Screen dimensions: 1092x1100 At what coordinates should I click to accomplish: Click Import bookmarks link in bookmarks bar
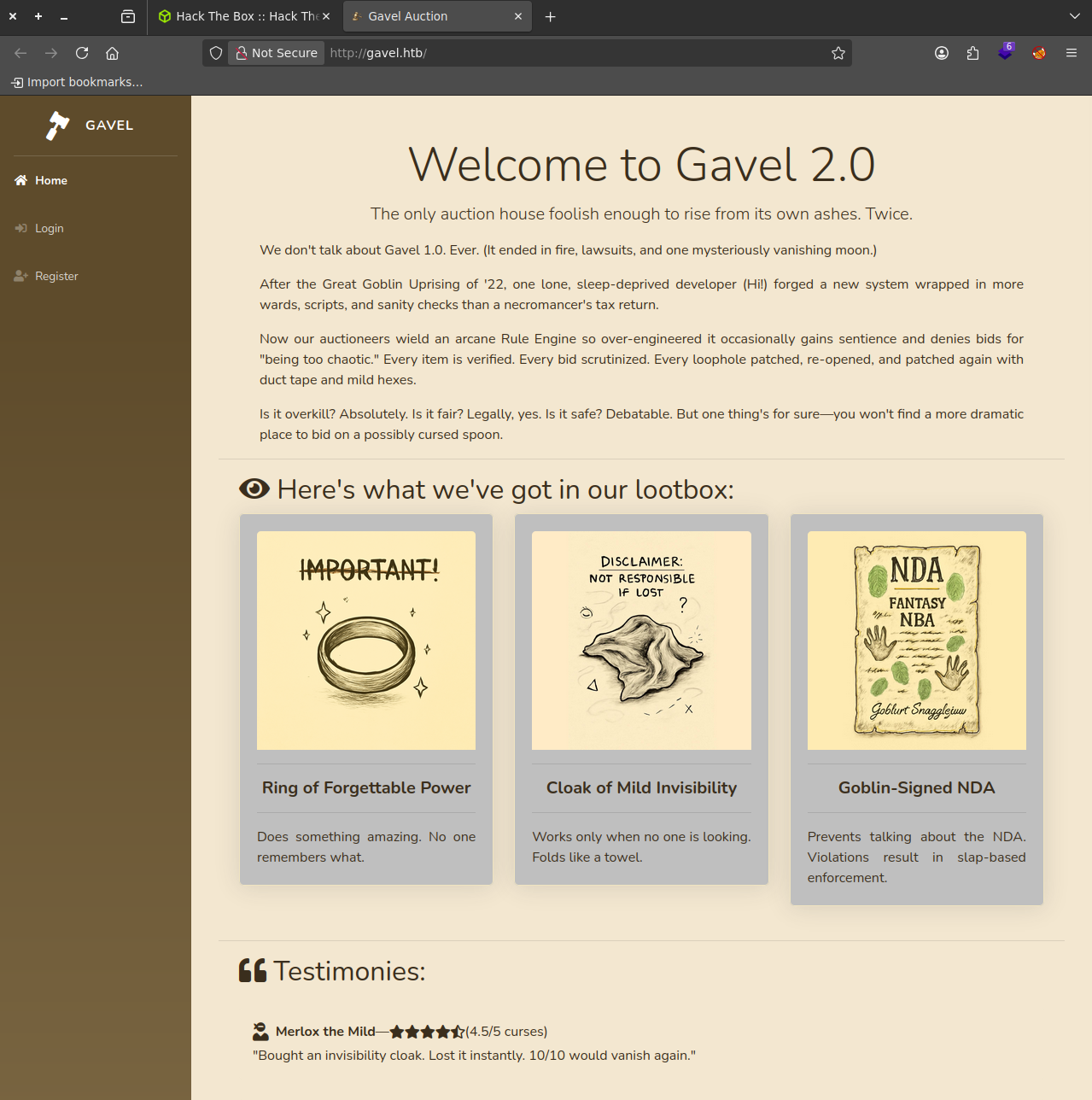pos(77,82)
